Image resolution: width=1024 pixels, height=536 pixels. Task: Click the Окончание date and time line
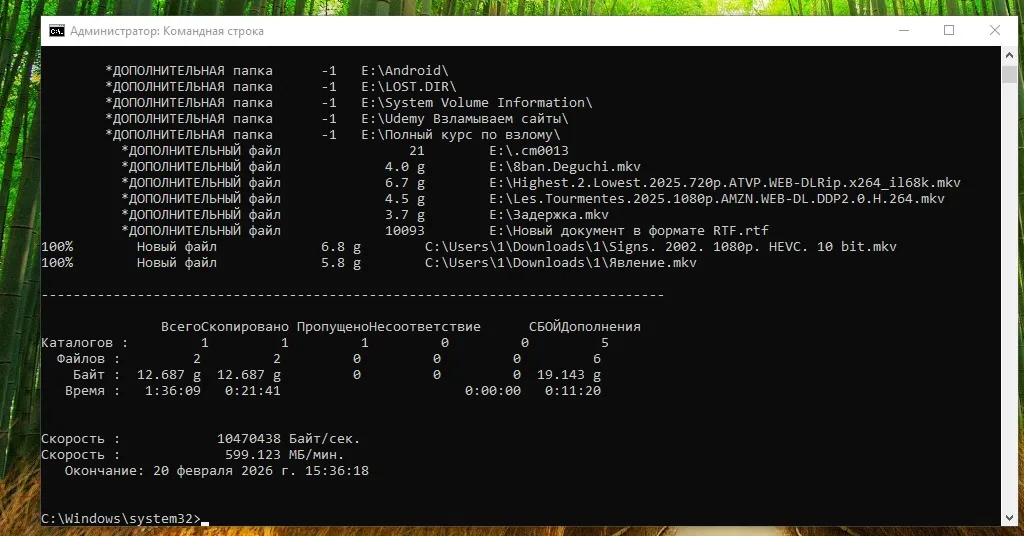(217, 471)
